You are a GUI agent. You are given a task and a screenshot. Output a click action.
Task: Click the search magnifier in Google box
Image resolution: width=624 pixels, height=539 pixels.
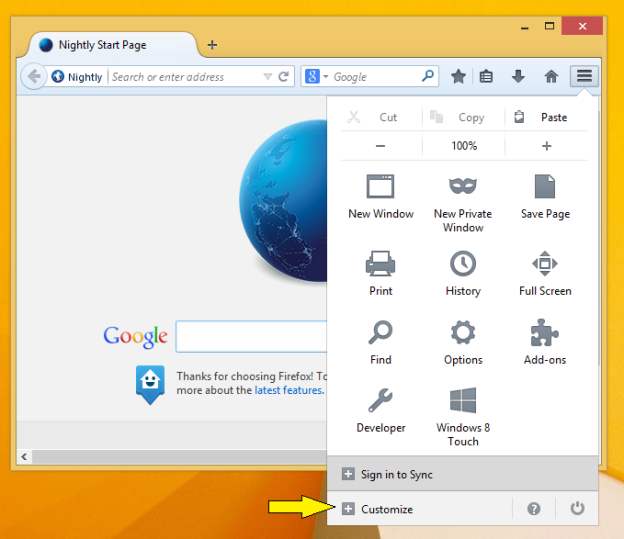[428, 76]
